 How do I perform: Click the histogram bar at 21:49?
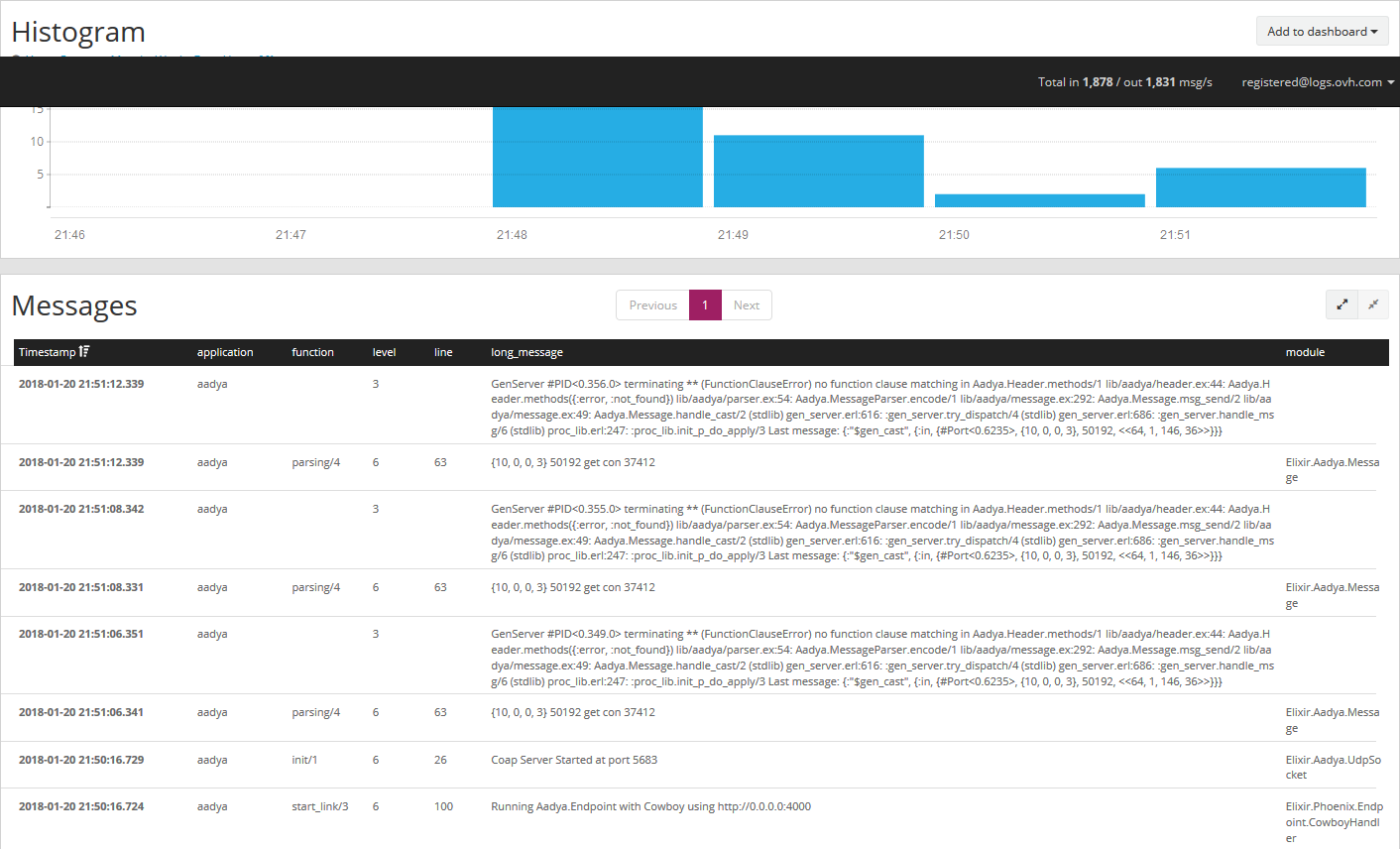(x=818, y=171)
